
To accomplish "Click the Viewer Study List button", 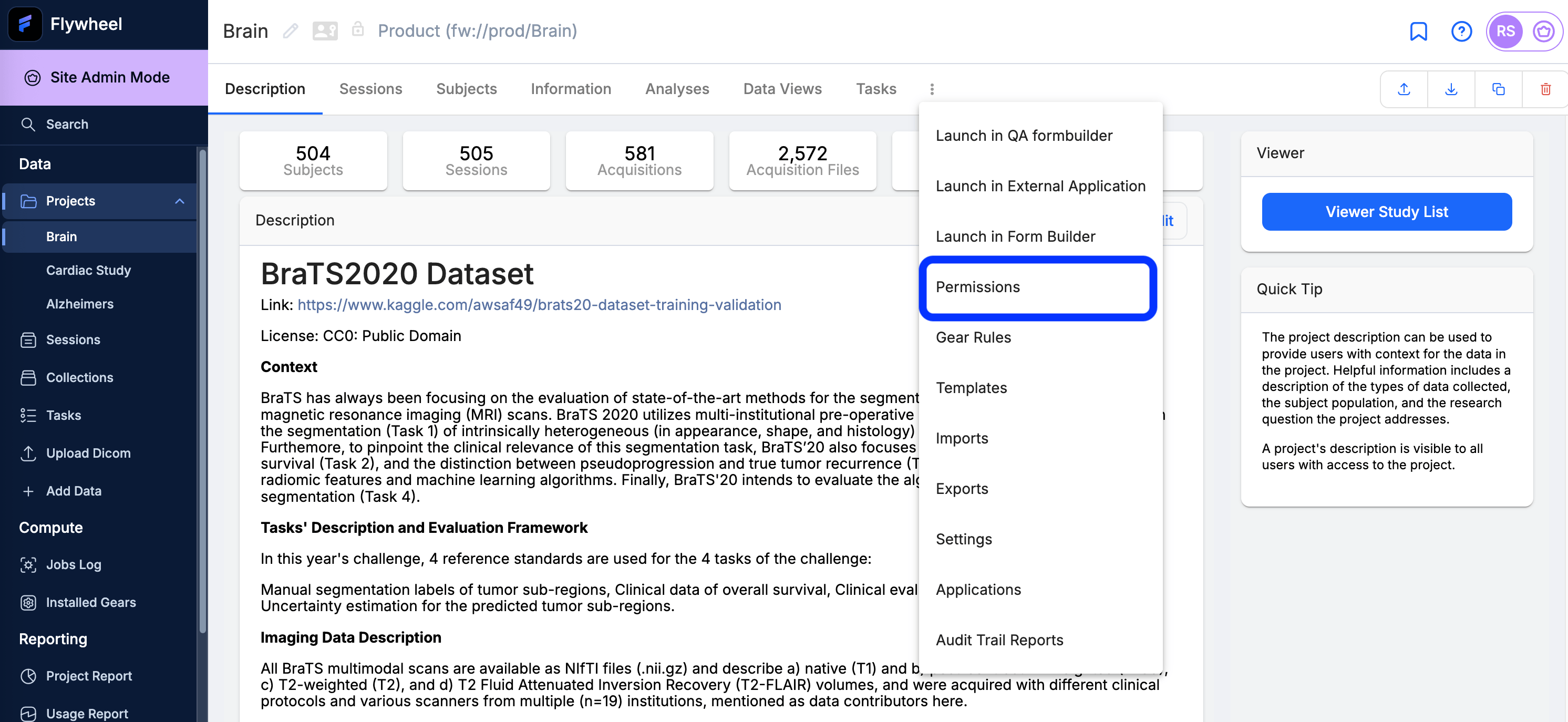I will [x=1387, y=211].
